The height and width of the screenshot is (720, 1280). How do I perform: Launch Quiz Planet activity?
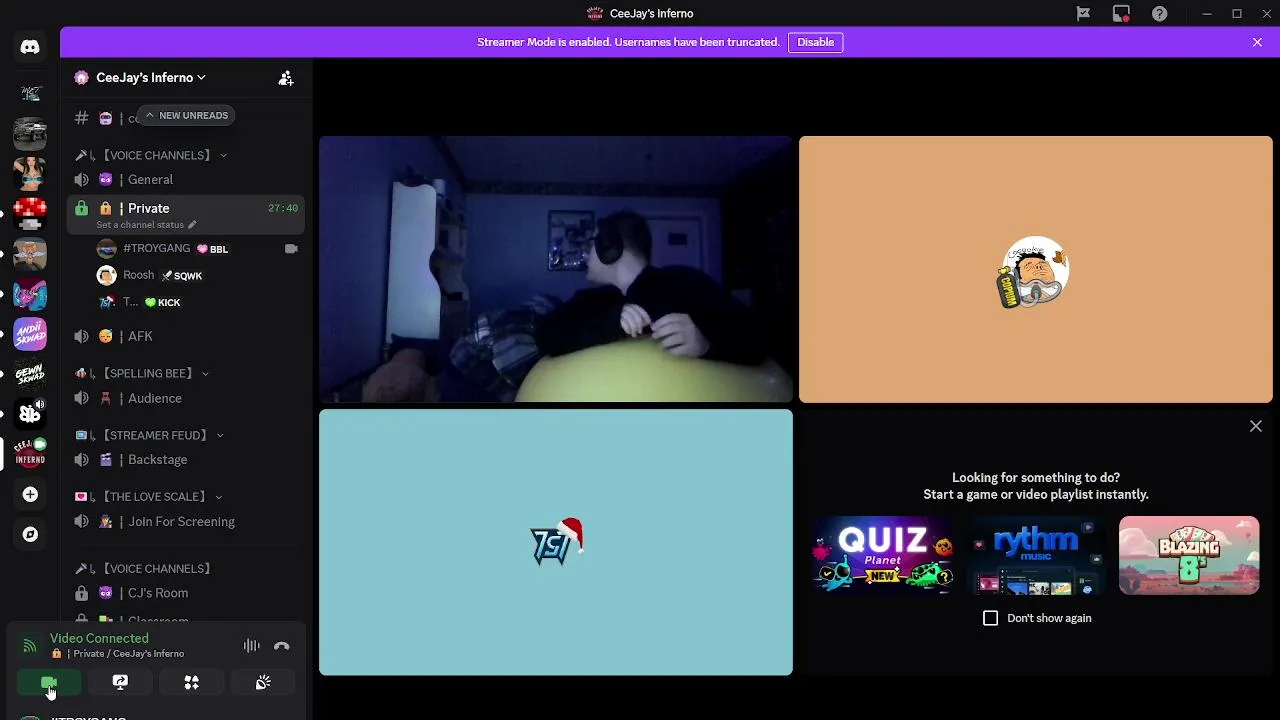pyautogui.click(x=882, y=555)
